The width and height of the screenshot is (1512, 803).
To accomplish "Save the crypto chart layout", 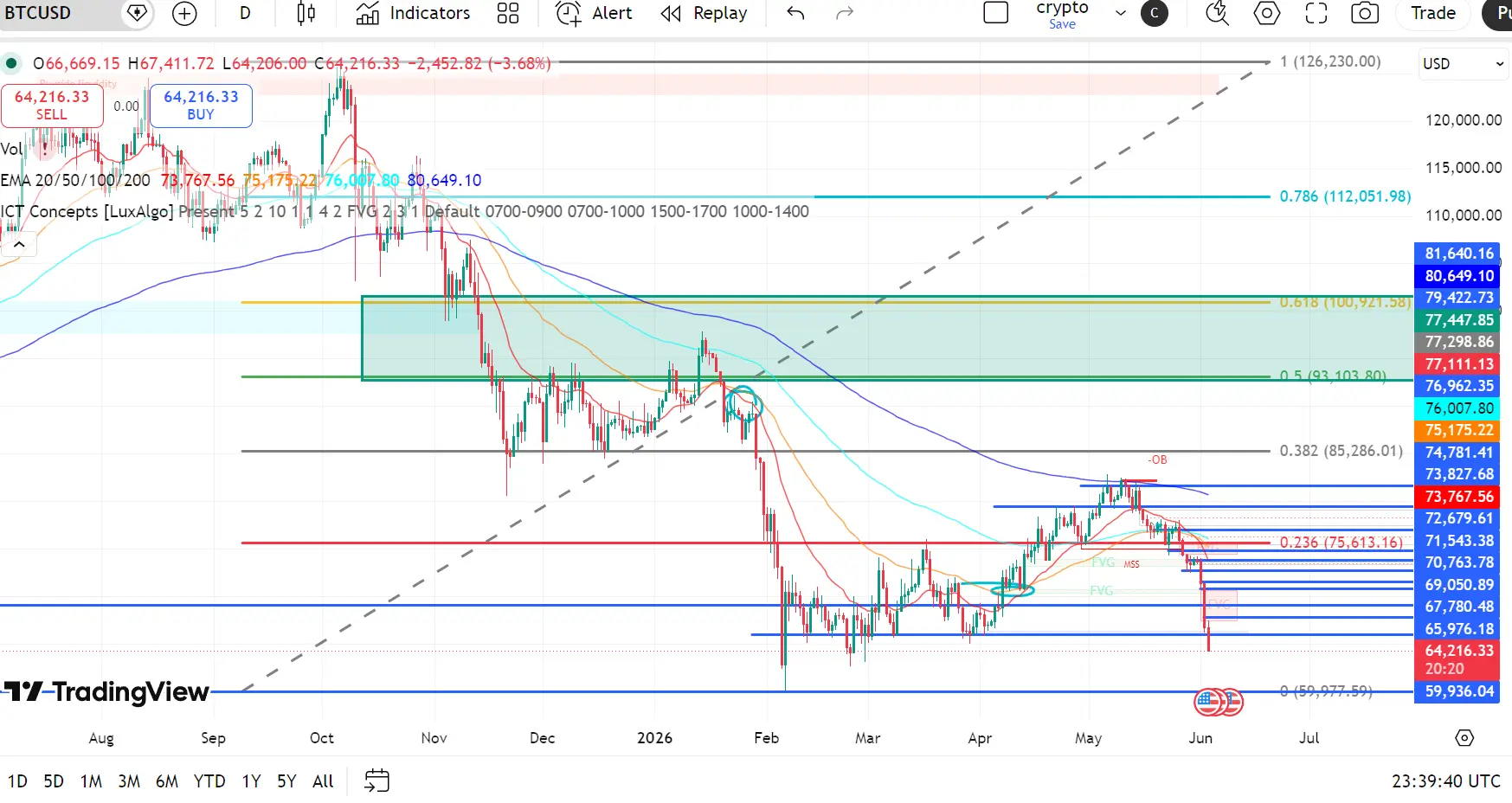I will pyautogui.click(x=1062, y=24).
